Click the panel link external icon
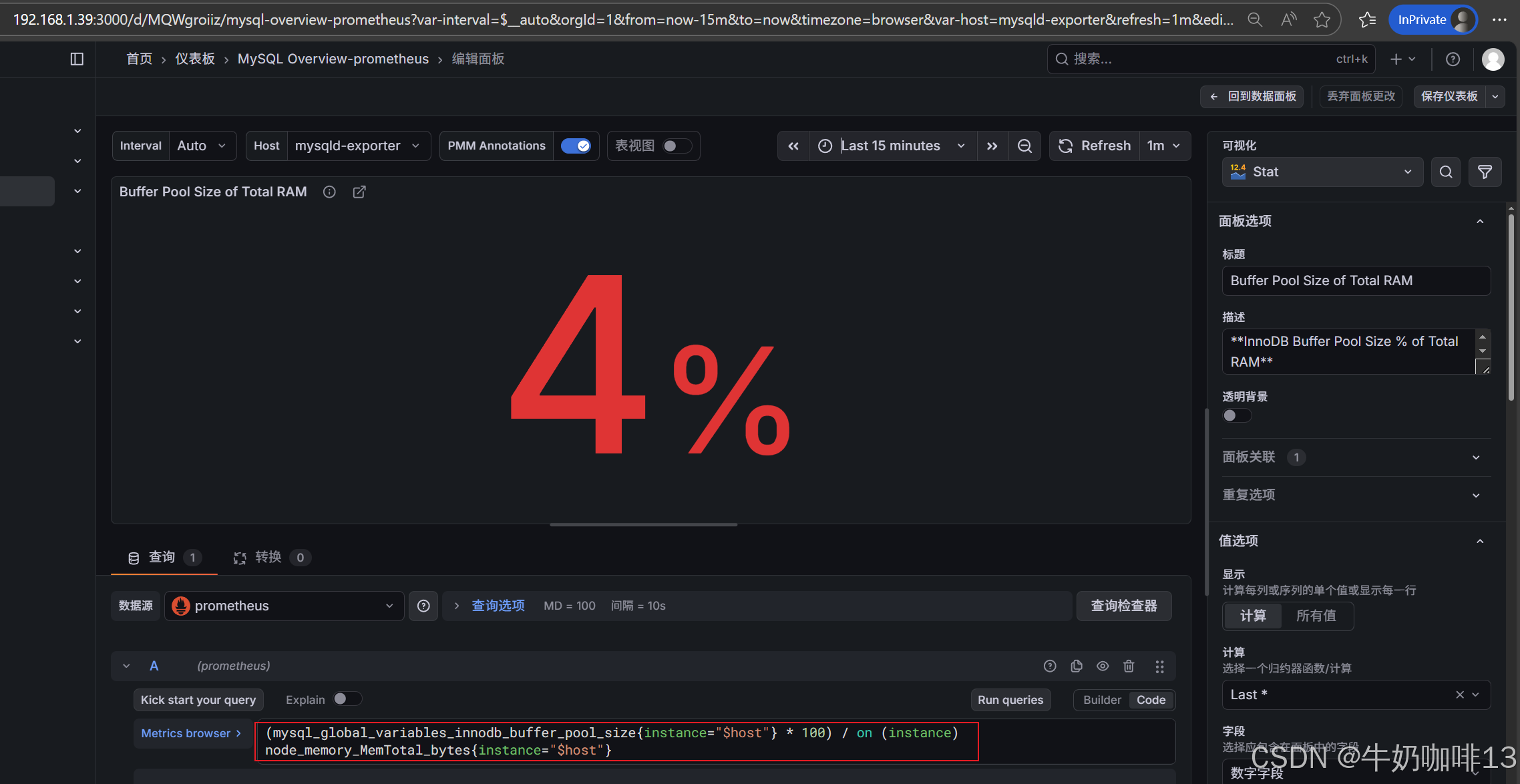 click(x=359, y=192)
